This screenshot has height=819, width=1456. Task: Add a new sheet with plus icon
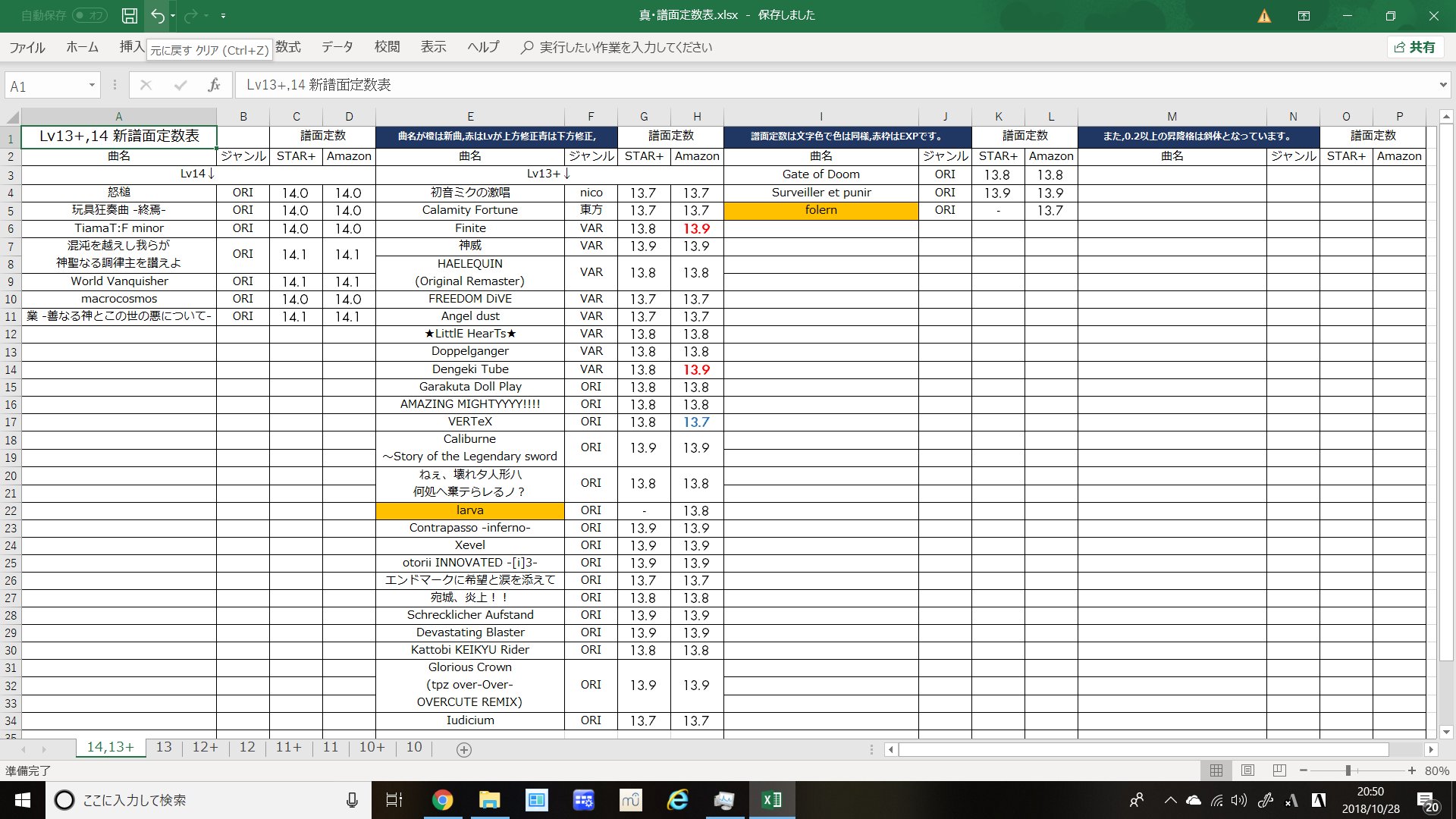click(x=464, y=749)
